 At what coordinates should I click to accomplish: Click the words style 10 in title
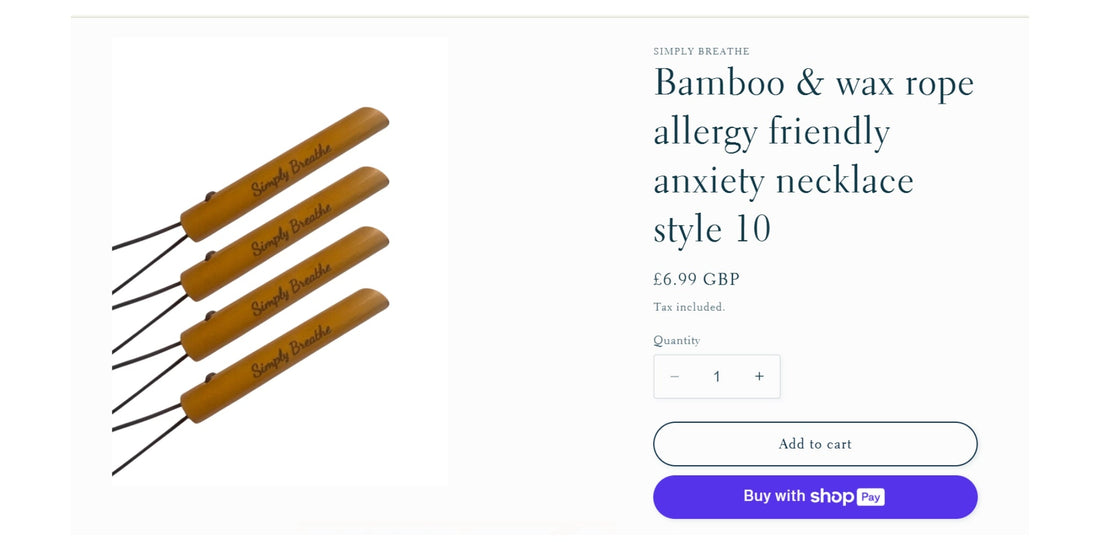pyautogui.click(x=712, y=229)
